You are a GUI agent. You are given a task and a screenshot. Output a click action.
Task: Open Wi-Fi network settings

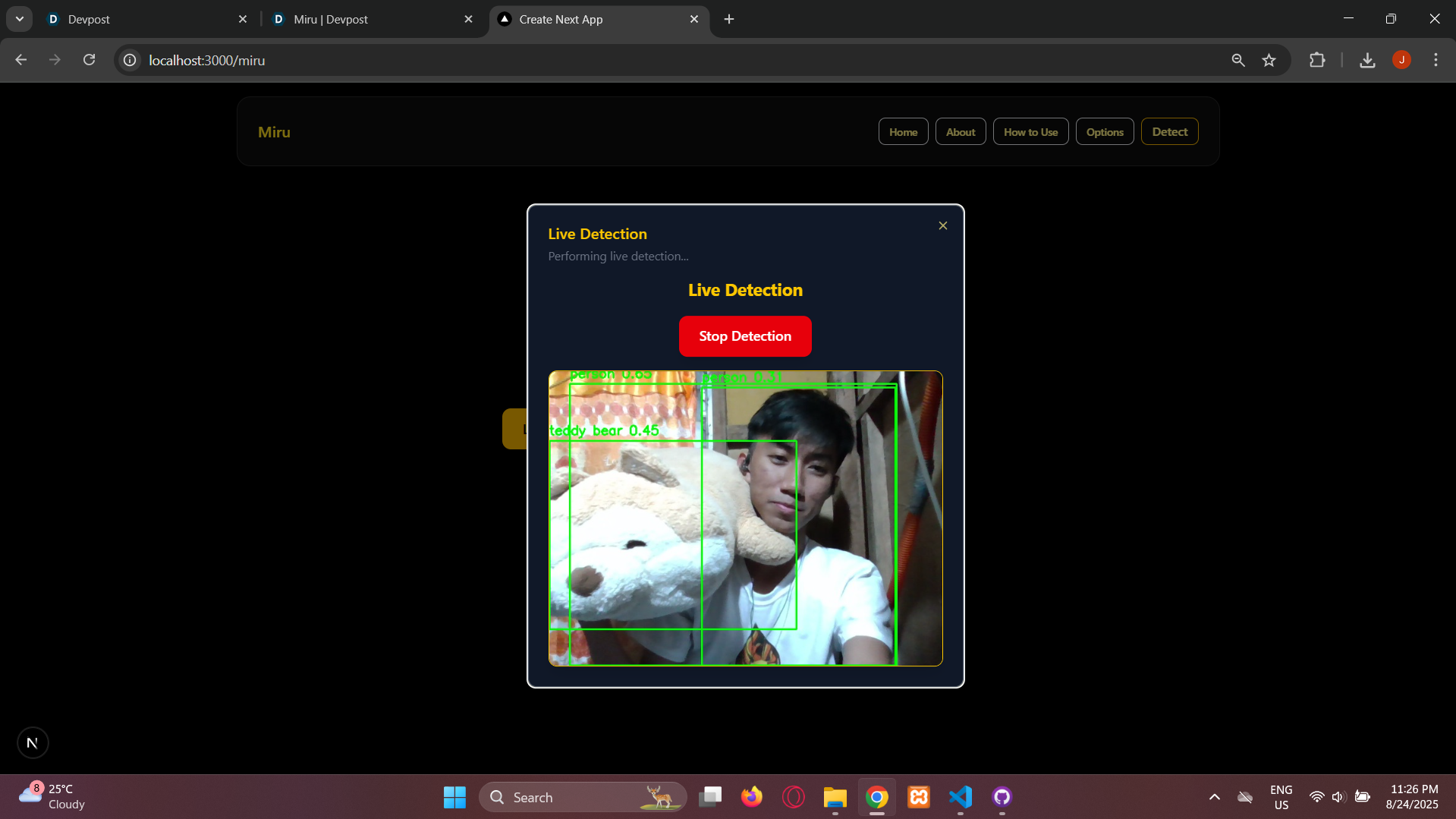tap(1317, 797)
